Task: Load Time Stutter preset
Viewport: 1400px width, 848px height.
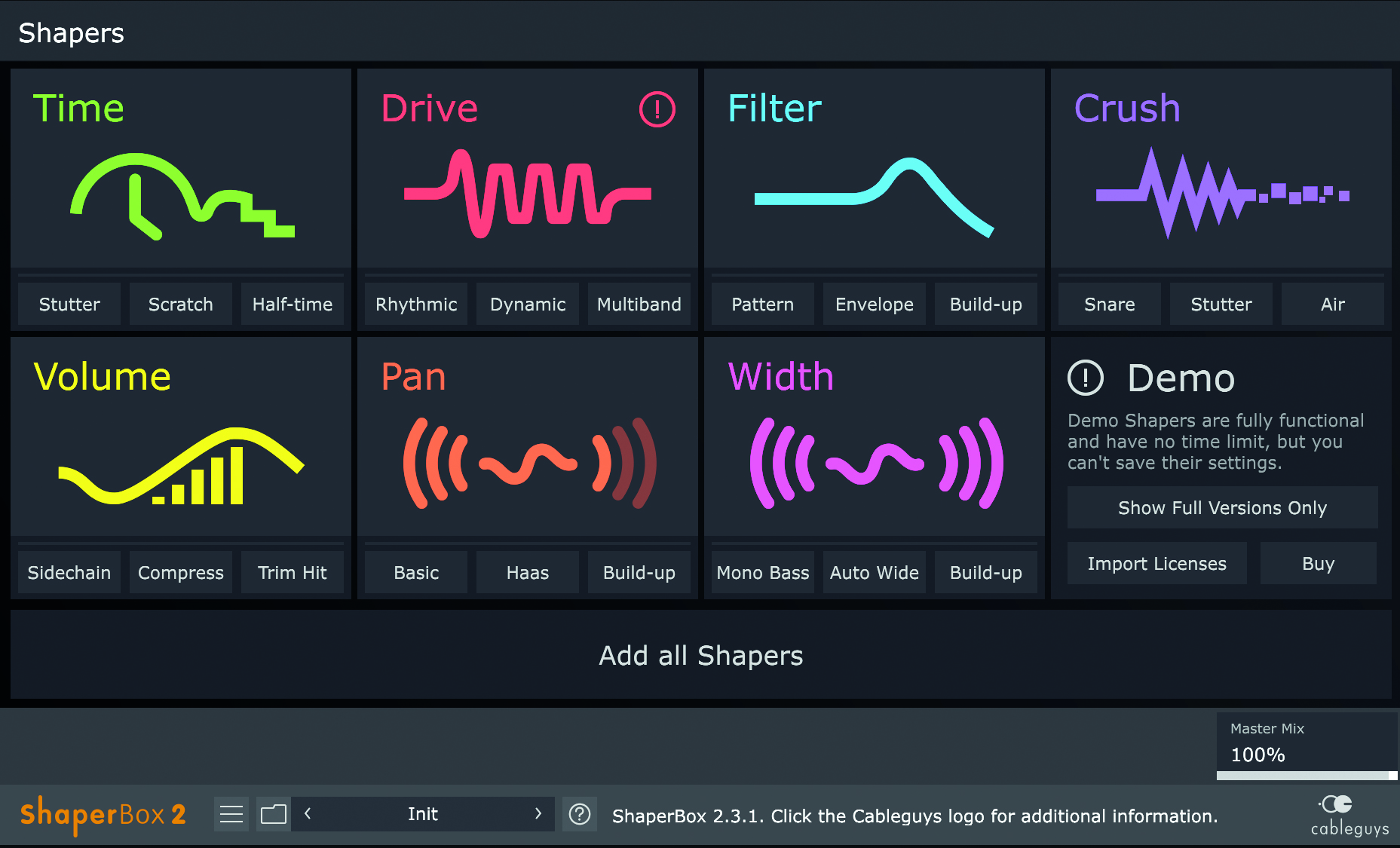Action: point(69,305)
